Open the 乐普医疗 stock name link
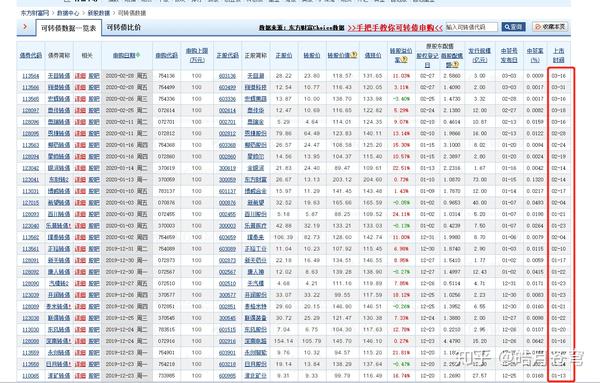The image size is (600, 383). coord(256,226)
